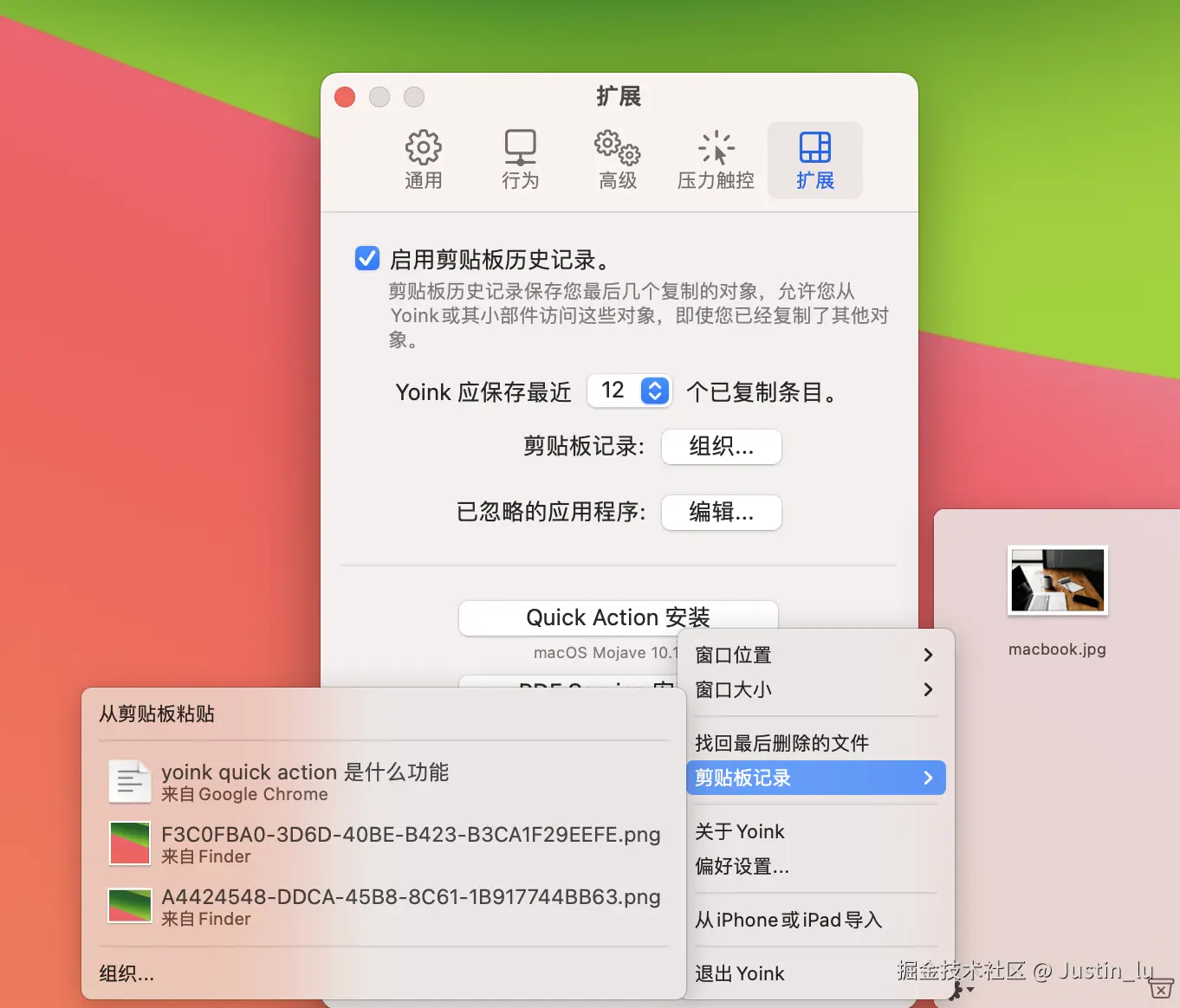Select the 压力触控 force touch tab
This screenshot has width=1180, height=1008.
(716, 160)
